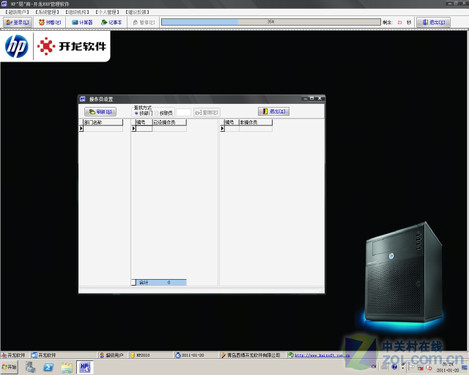Click the greyed-out query button in the dialog
469x375 pixels.
(207, 112)
